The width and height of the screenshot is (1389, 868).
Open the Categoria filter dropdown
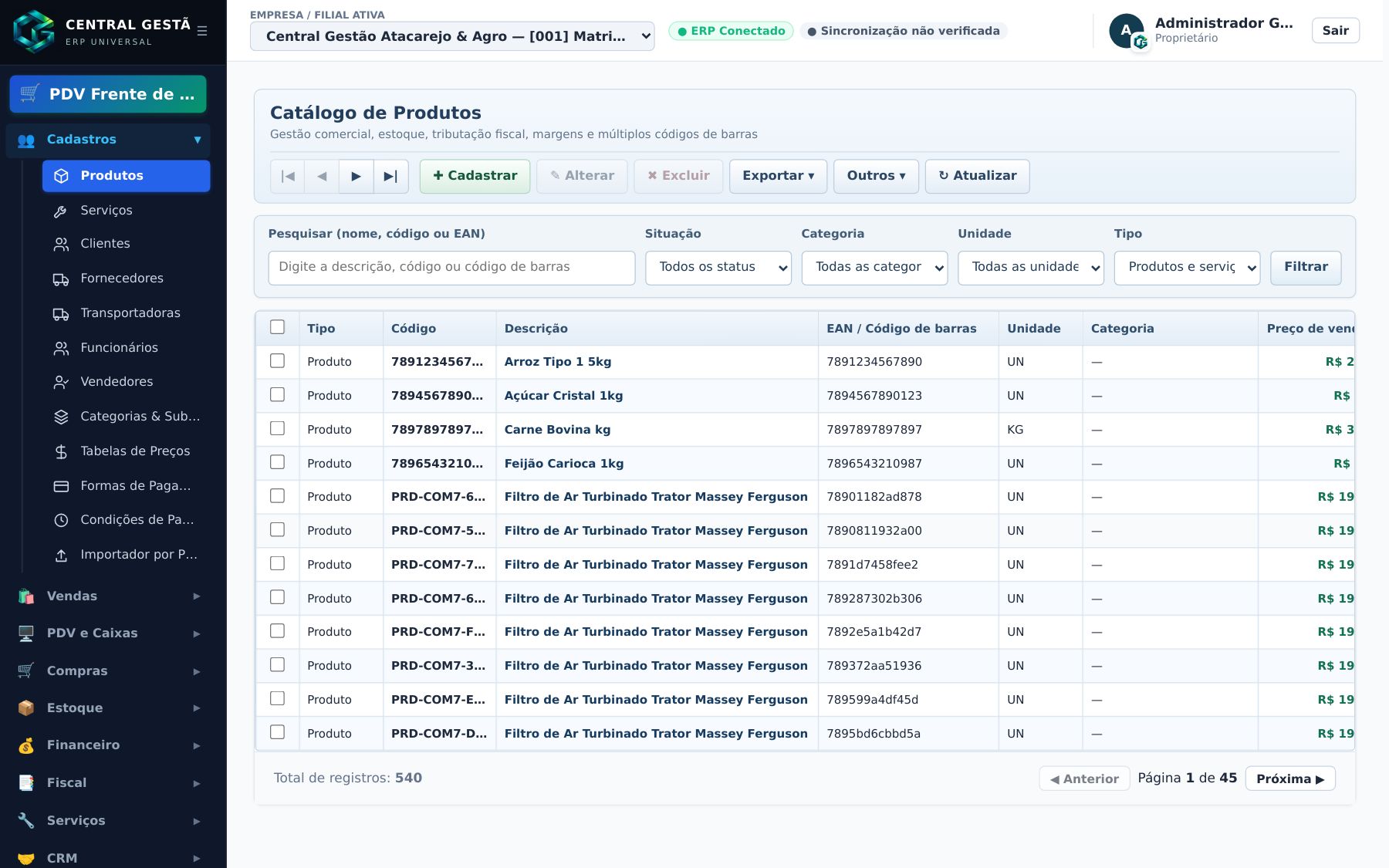click(x=874, y=267)
